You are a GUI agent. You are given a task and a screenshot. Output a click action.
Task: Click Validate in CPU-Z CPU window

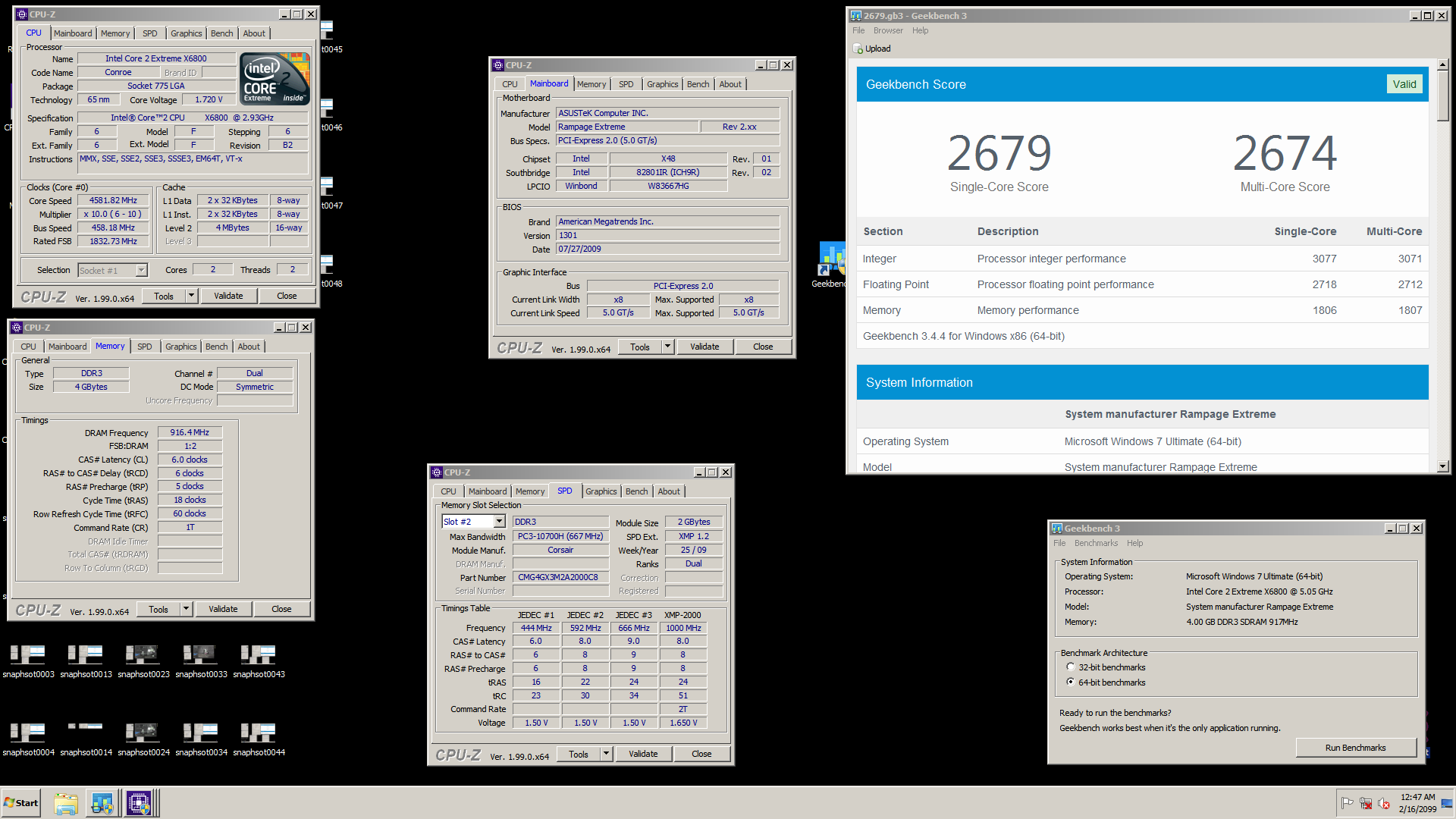point(228,296)
